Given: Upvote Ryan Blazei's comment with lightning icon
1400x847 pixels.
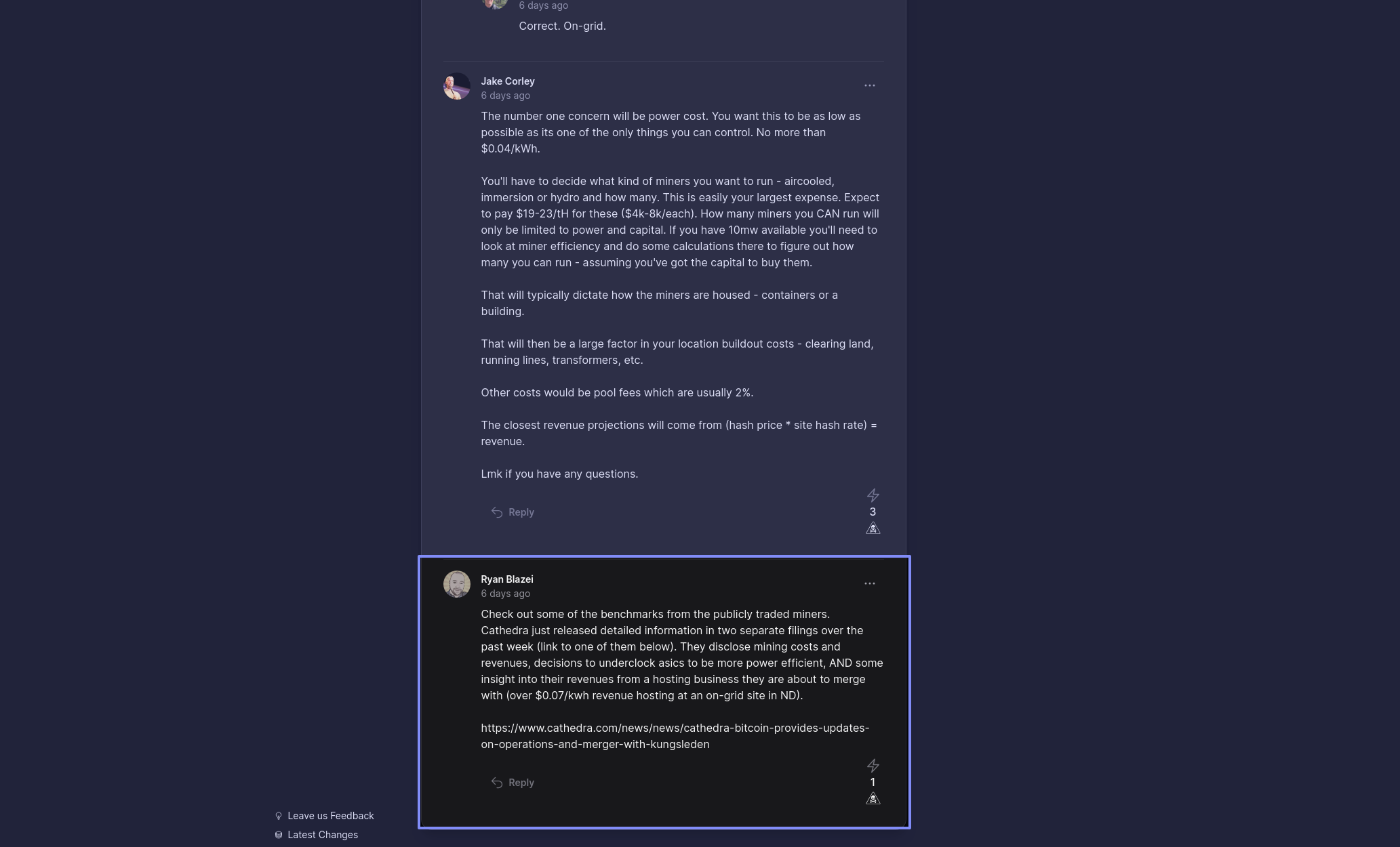Looking at the screenshot, I should [x=873, y=766].
